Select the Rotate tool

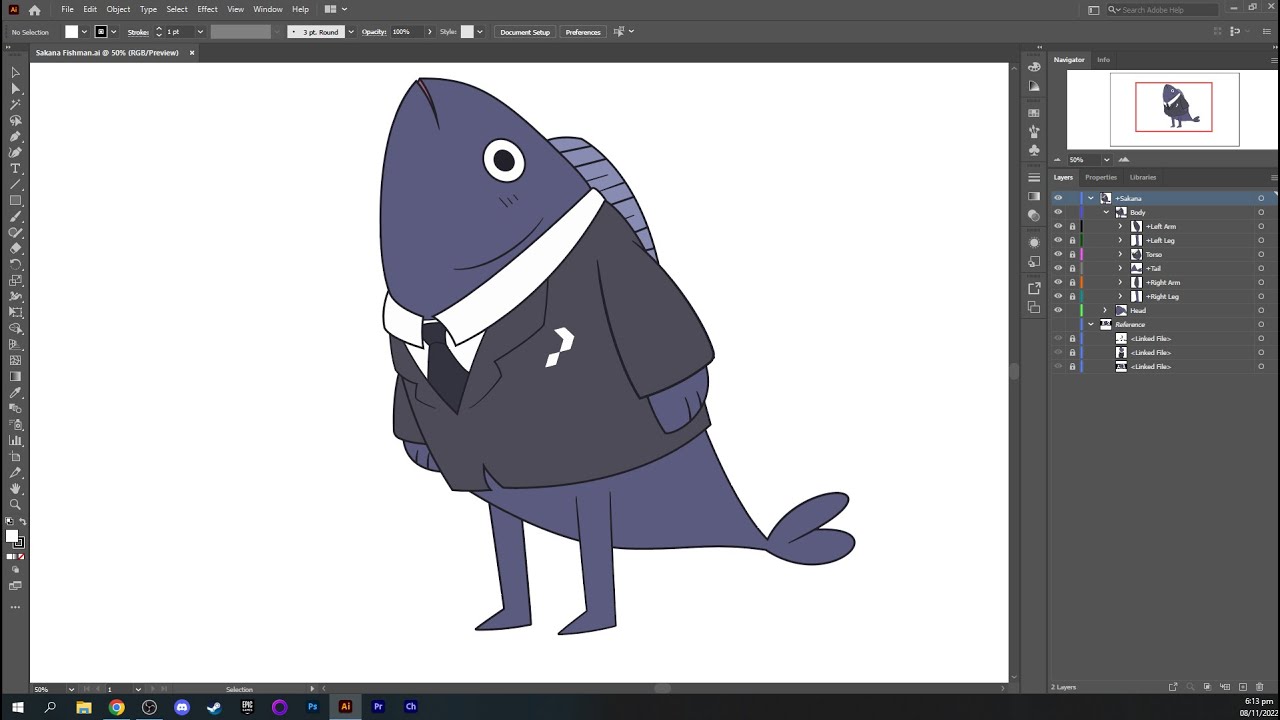click(15, 264)
